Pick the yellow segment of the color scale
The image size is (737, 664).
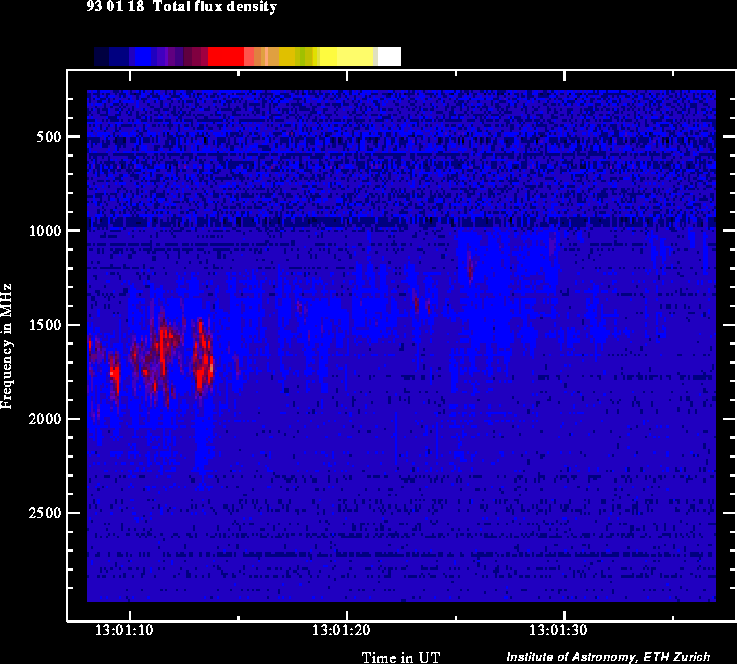point(347,56)
